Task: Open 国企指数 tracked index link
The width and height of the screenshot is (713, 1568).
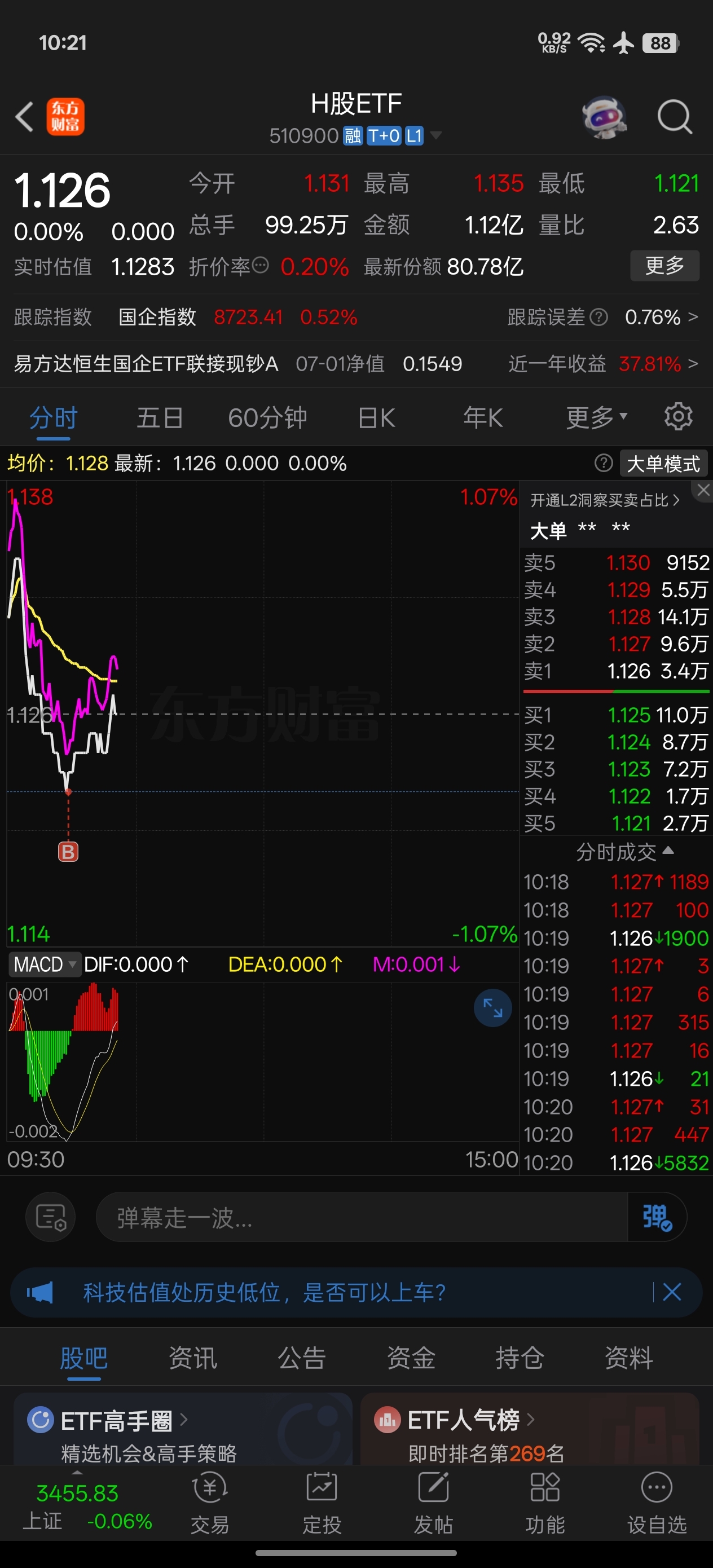Action: 157,316
